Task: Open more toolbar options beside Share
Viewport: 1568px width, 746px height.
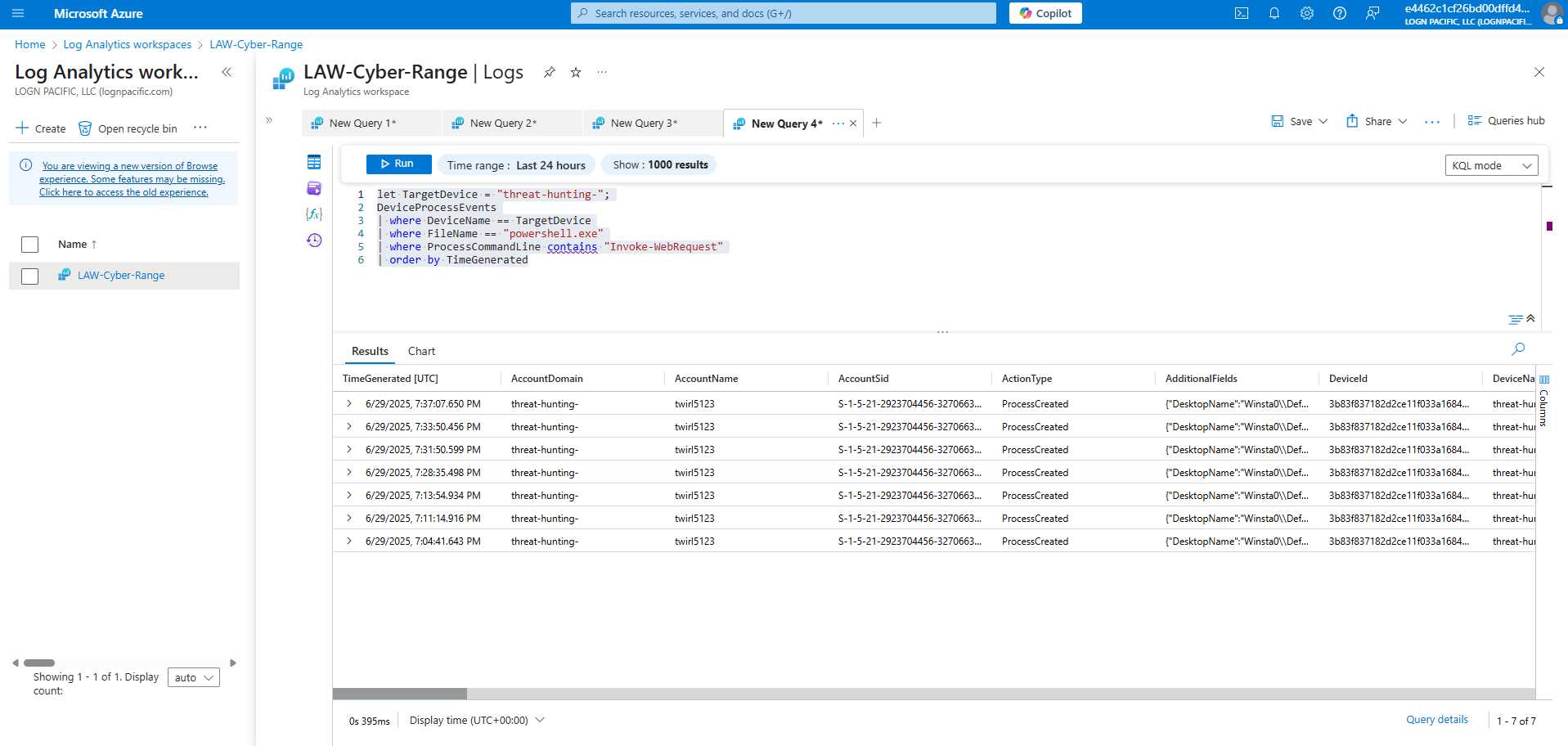Action: coord(1432,122)
